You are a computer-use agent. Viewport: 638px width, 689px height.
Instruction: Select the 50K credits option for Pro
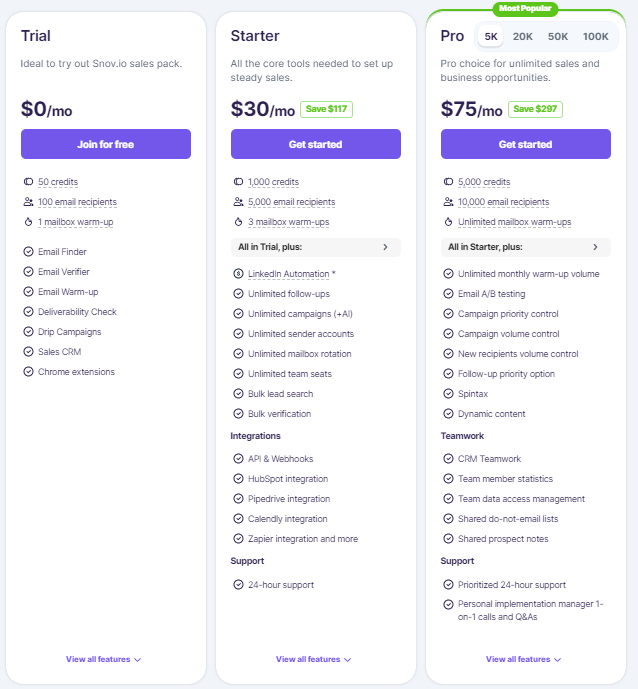click(x=558, y=36)
